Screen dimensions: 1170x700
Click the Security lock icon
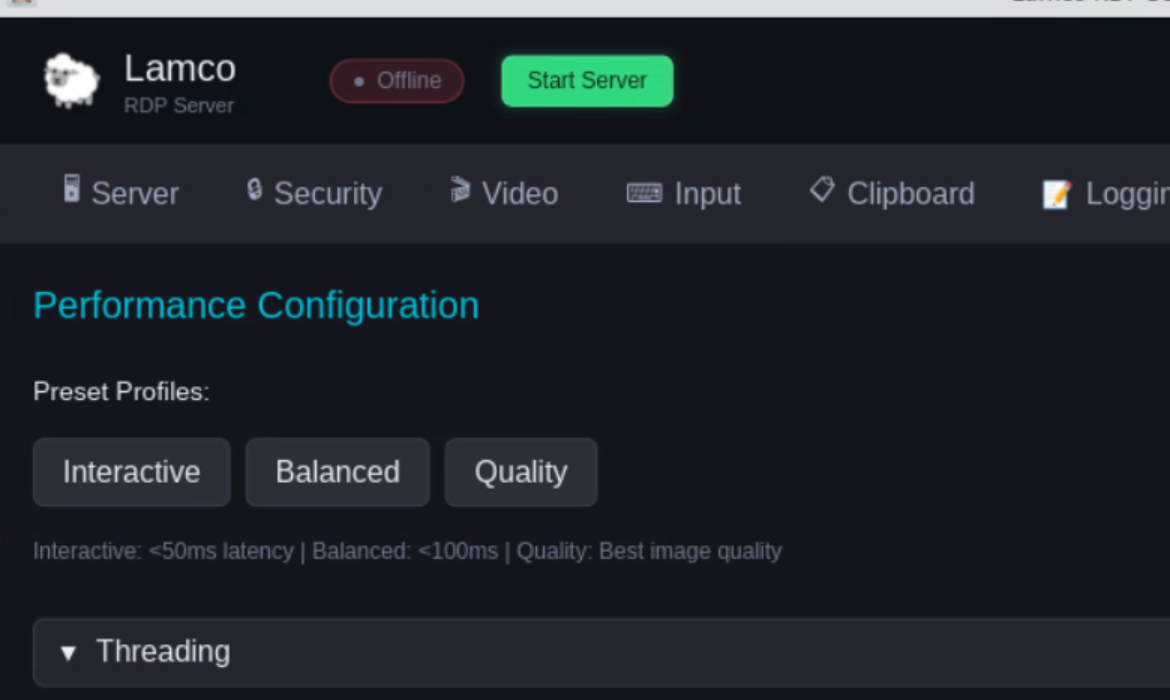click(254, 190)
